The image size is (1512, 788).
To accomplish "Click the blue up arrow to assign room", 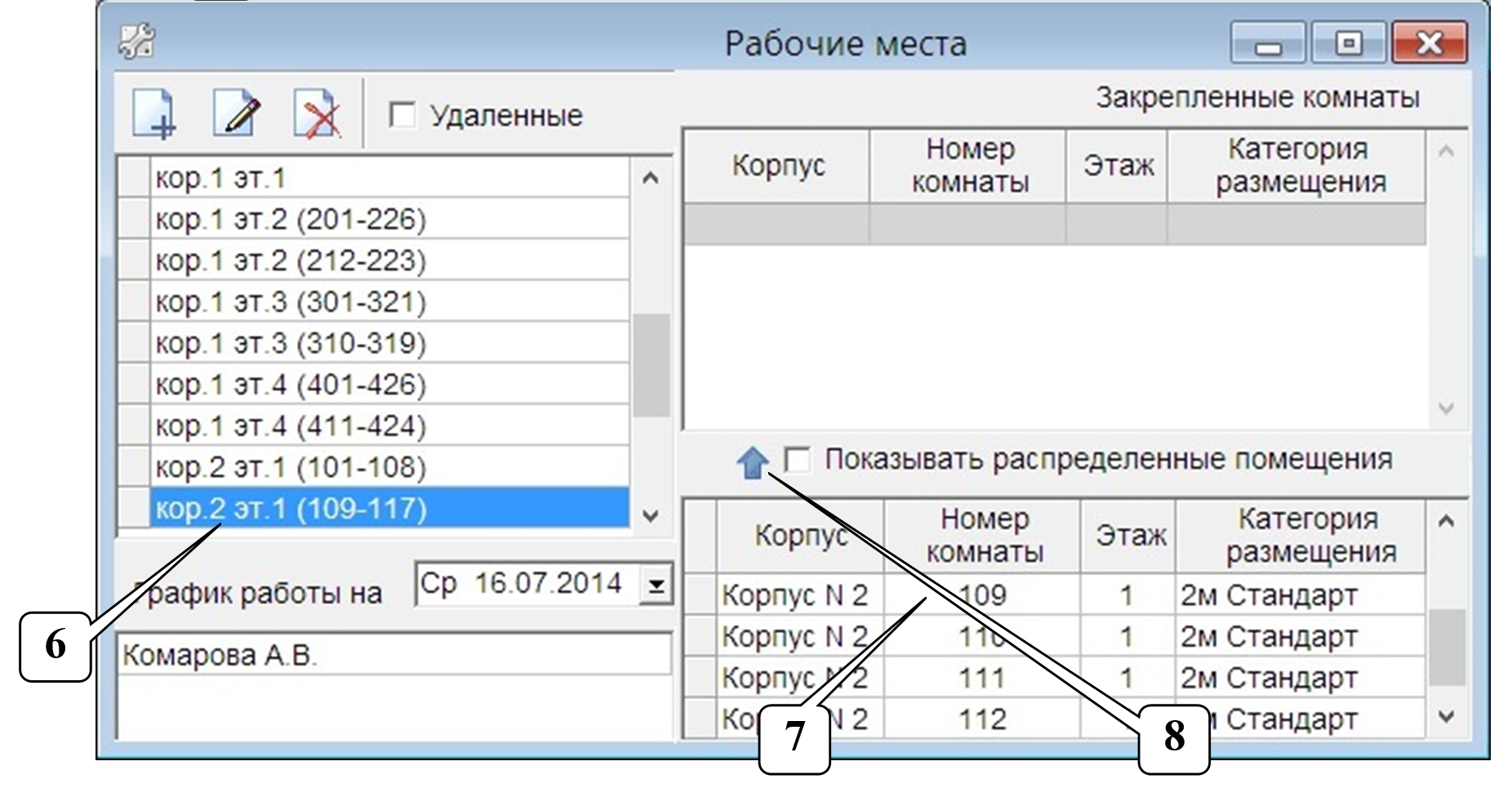I will (752, 462).
